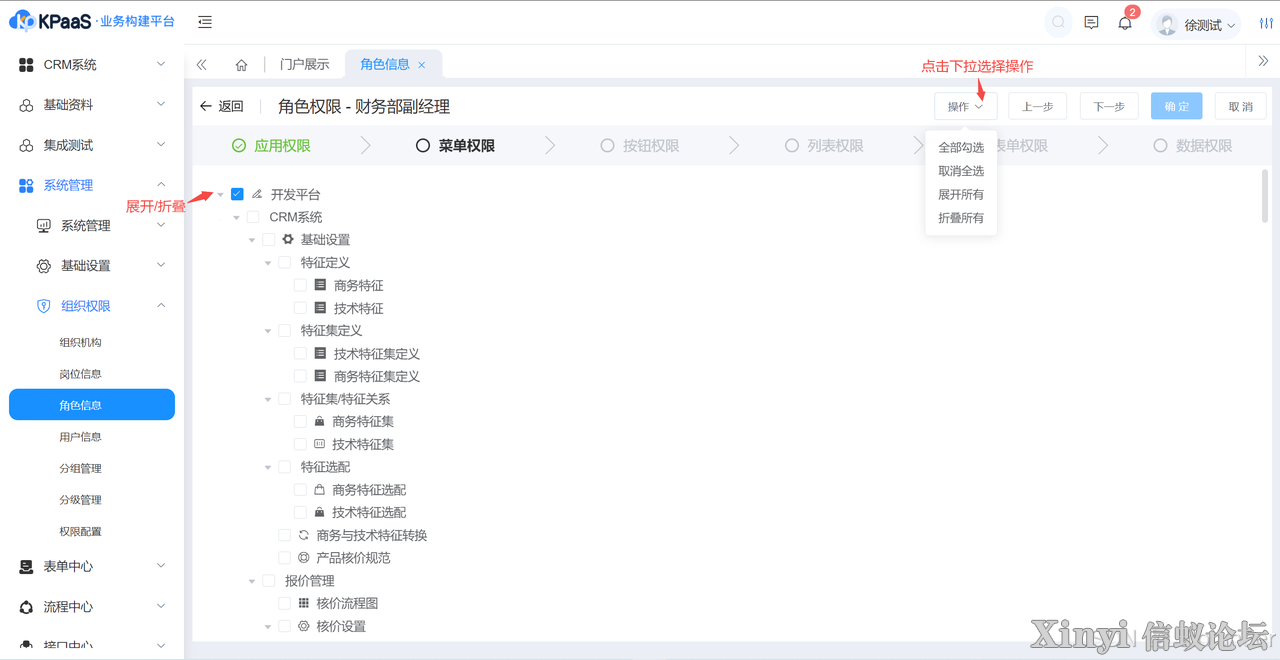Viewport: 1280px width, 660px height.
Task: Click the 上一步 button
Action: (x=1037, y=106)
